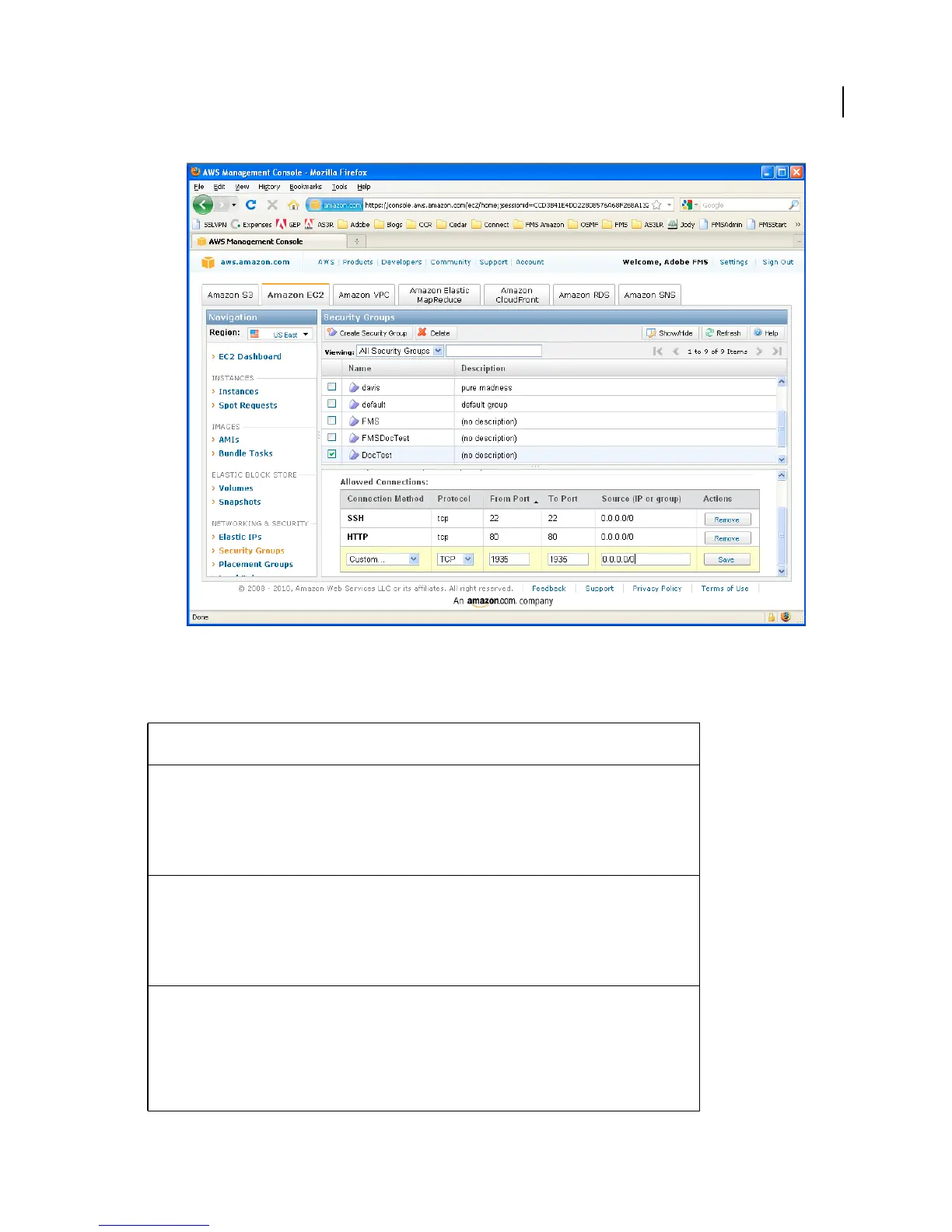Uncheck the DocTest group checkbox
The height and width of the screenshot is (1232, 952).
pos(331,454)
